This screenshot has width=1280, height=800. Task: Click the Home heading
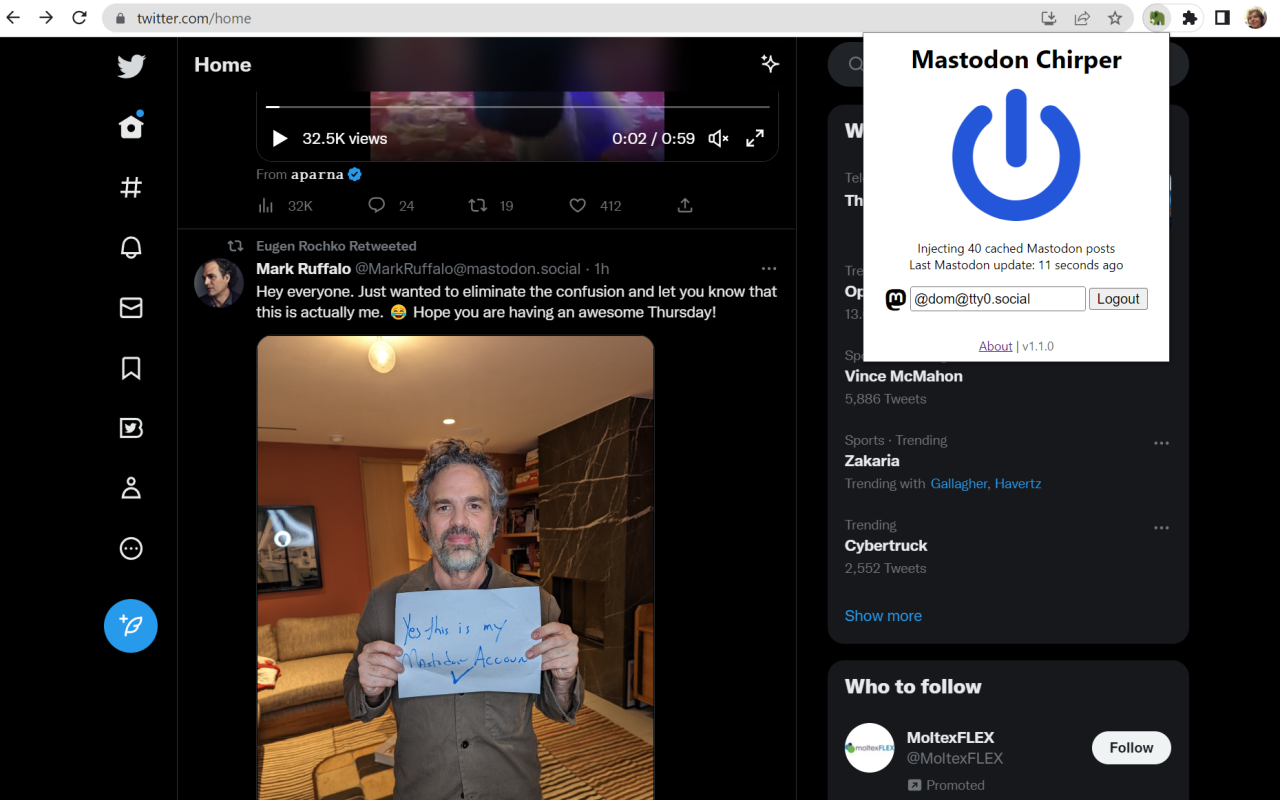click(222, 65)
